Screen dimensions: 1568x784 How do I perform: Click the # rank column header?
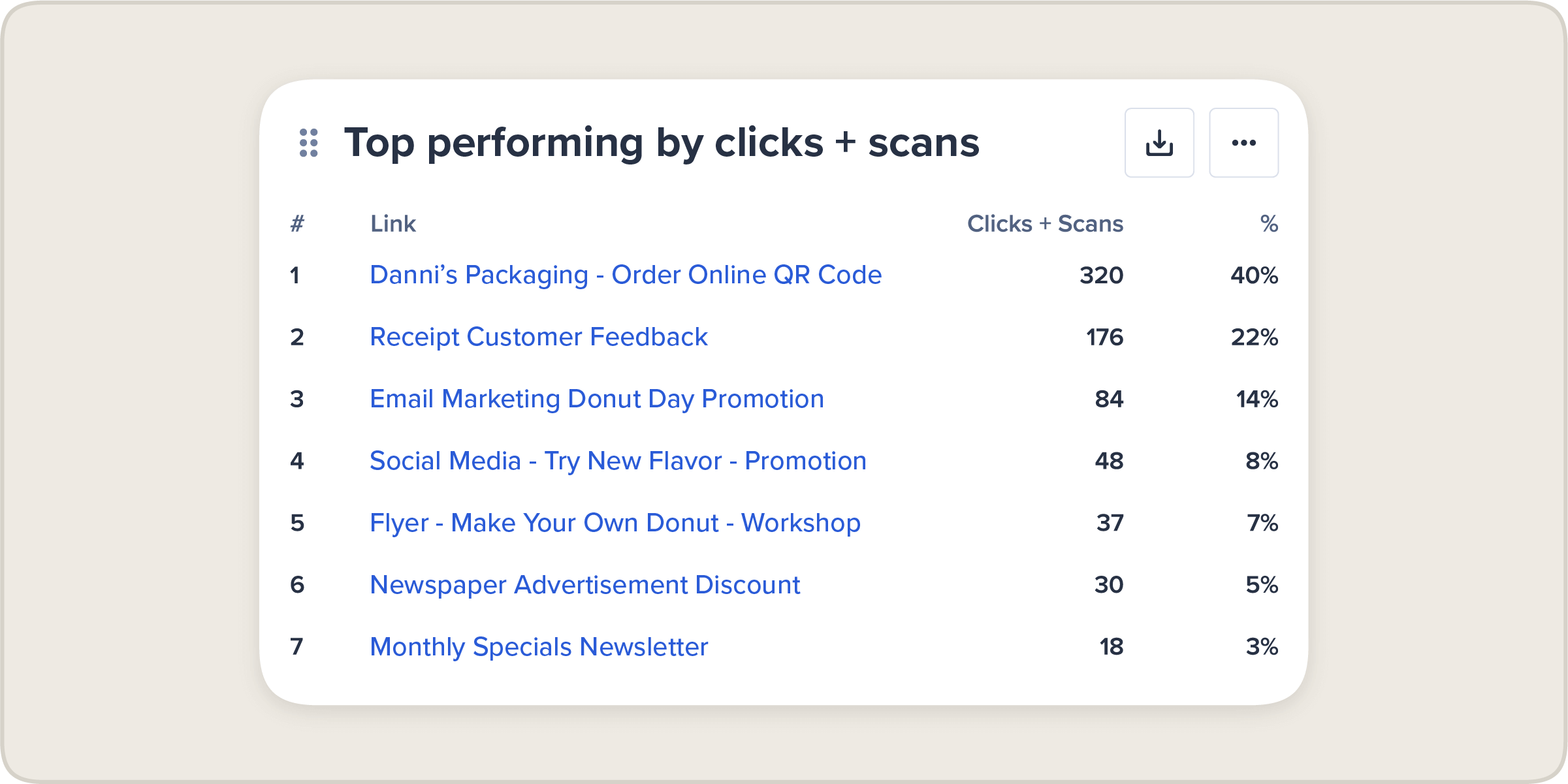297,224
